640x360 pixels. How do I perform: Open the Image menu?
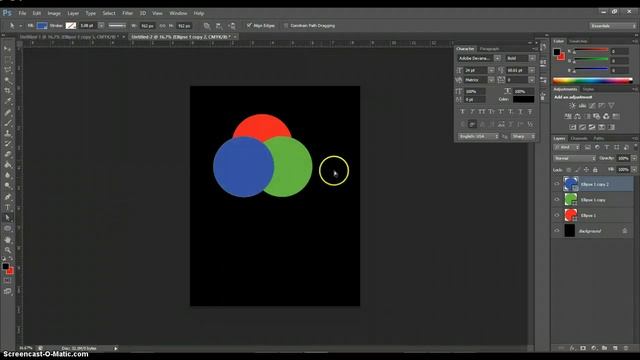click(54, 13)
